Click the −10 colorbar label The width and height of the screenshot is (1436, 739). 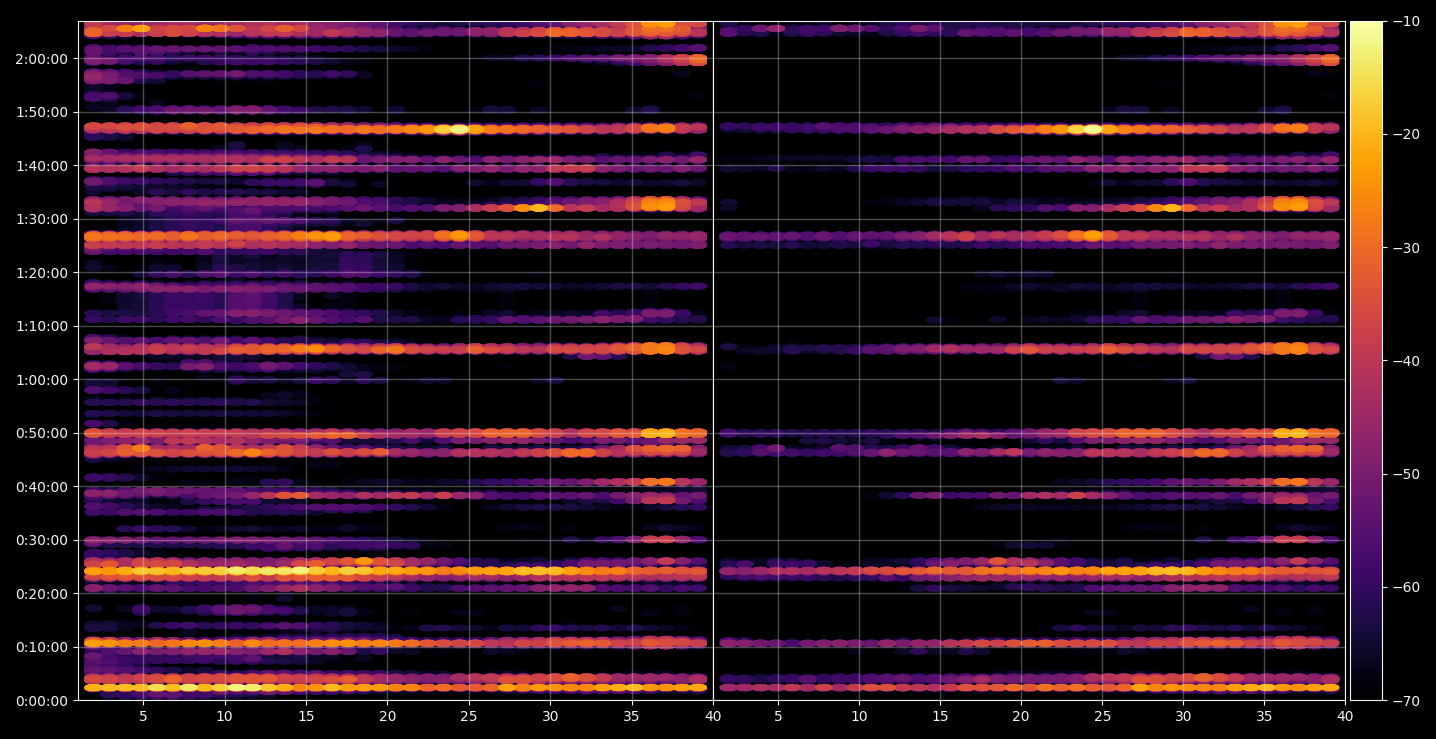[1405, 21]
